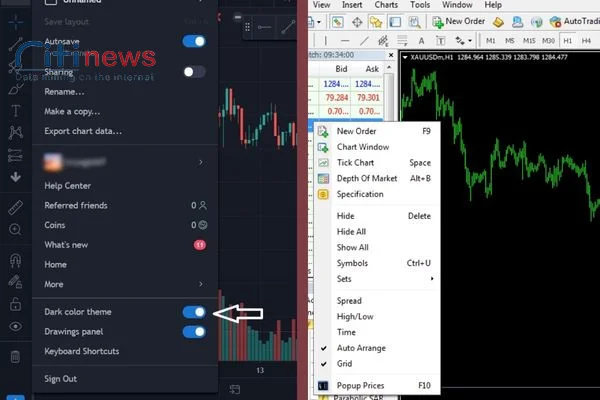Expand the More submenu in TradingView menu
The height and width of the screenshot is (400, 600).
point(201,284)
